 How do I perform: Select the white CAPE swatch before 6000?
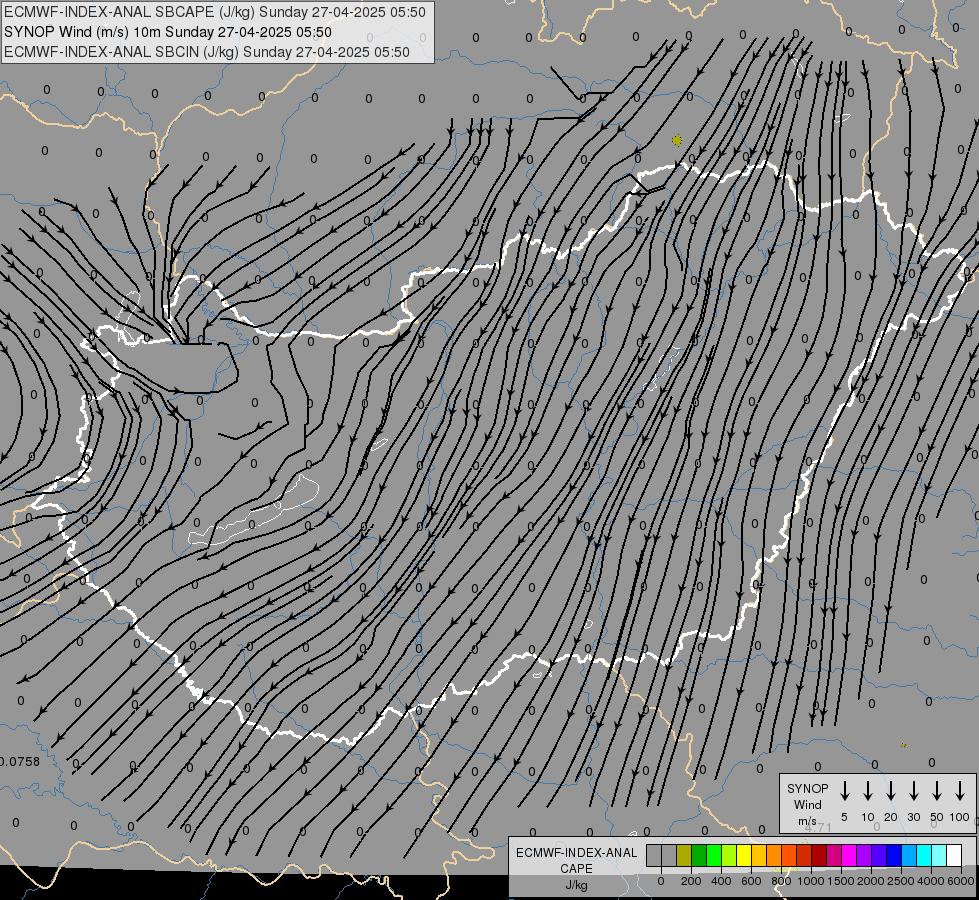coord(954,855)
